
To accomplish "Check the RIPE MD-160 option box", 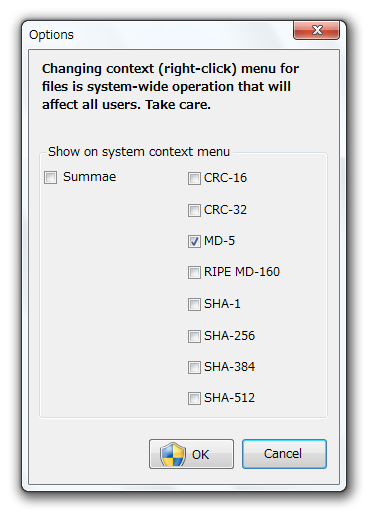I will coord(194,272).
